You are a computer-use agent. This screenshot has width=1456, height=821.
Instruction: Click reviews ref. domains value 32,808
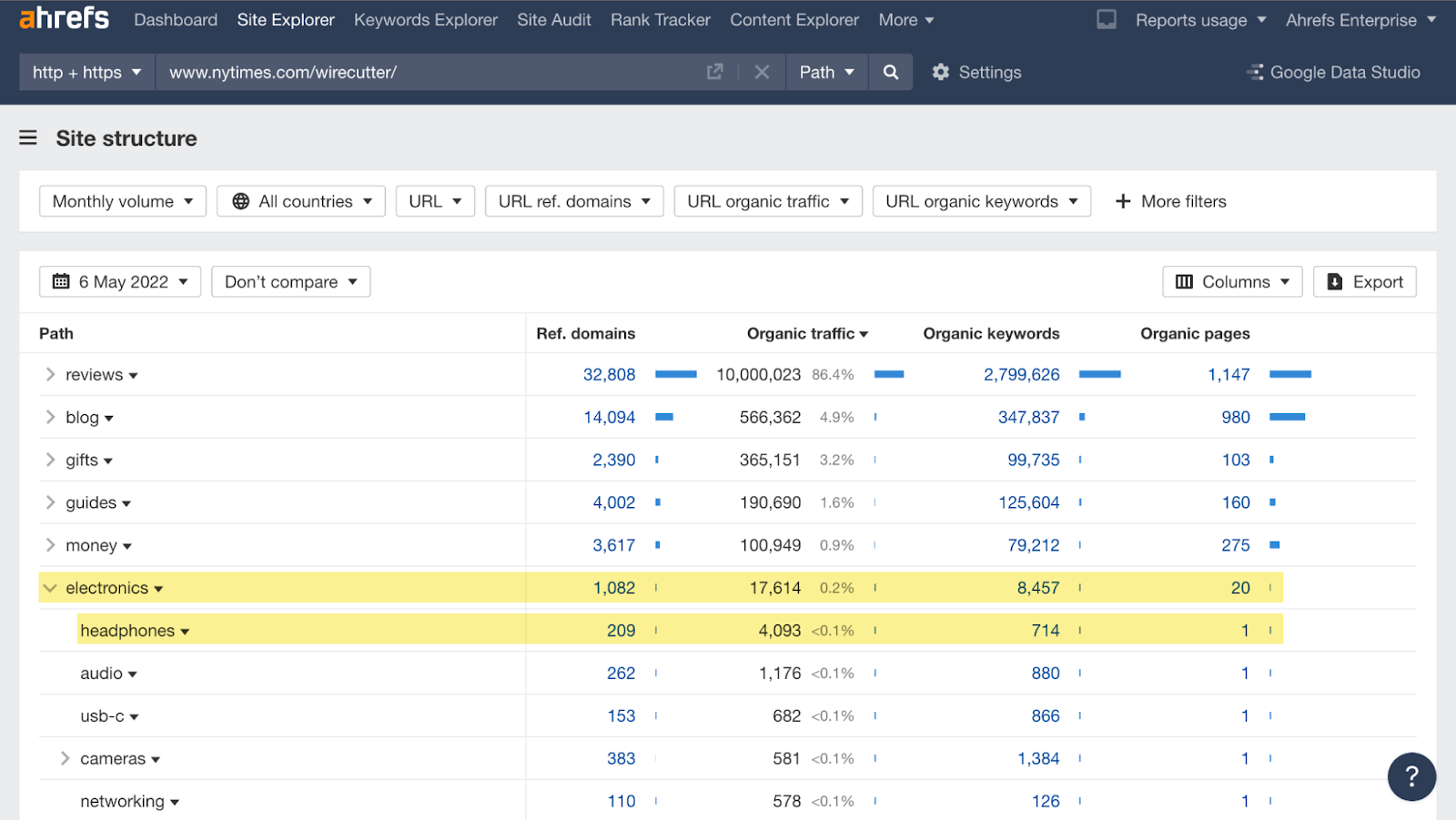[x=609, y=374]
